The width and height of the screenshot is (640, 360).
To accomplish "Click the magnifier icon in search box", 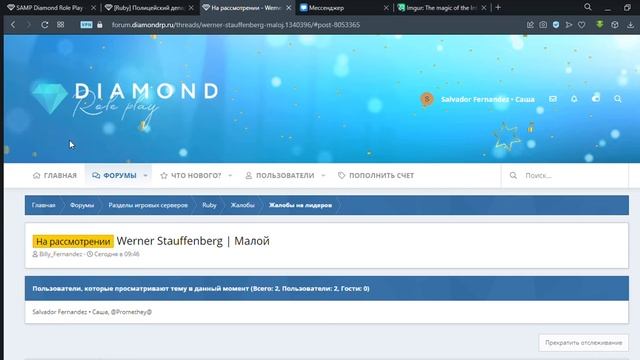I will tap(513, 176).
